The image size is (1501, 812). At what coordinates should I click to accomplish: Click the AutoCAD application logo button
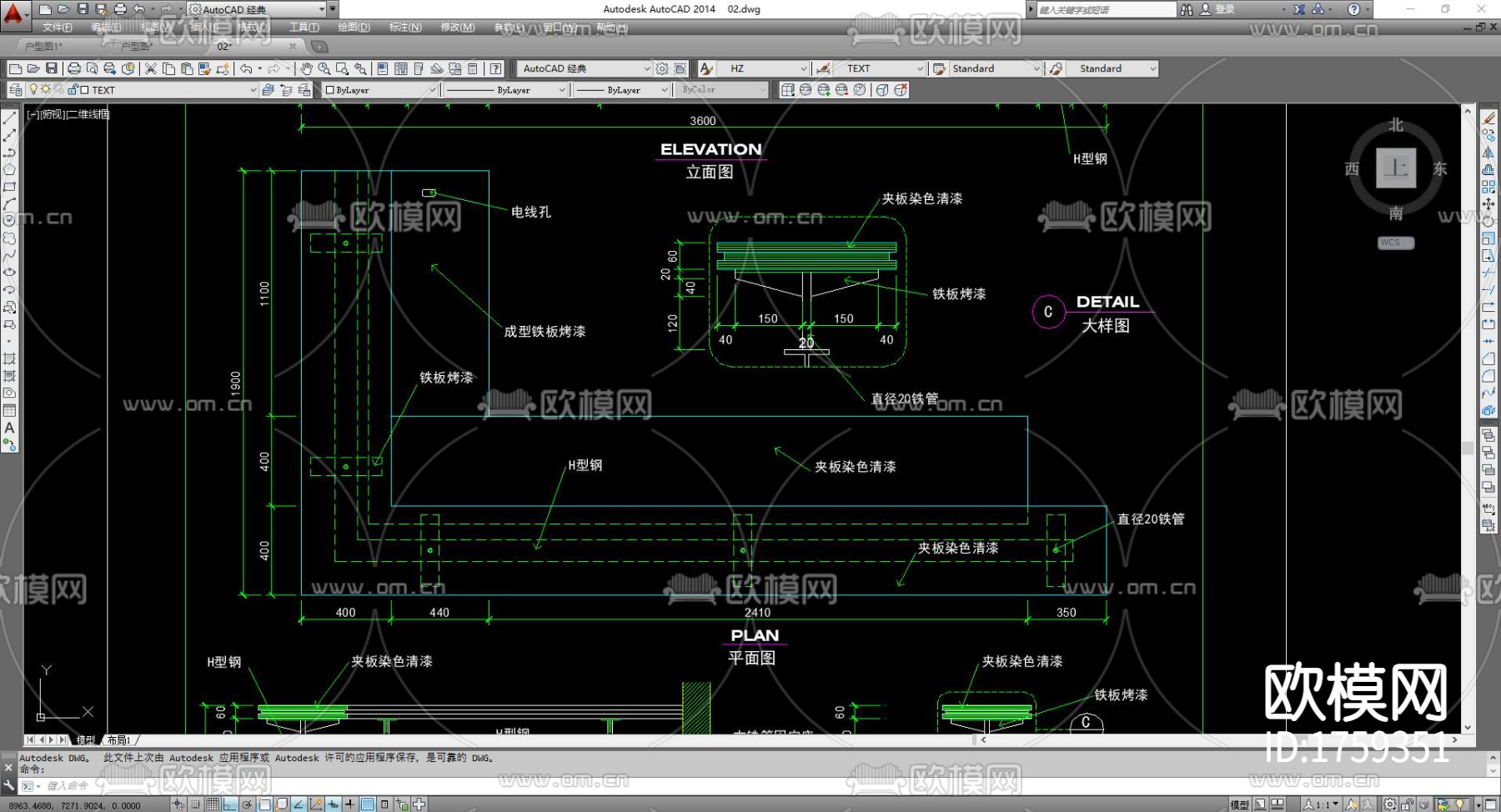click(x=14, y=12)
